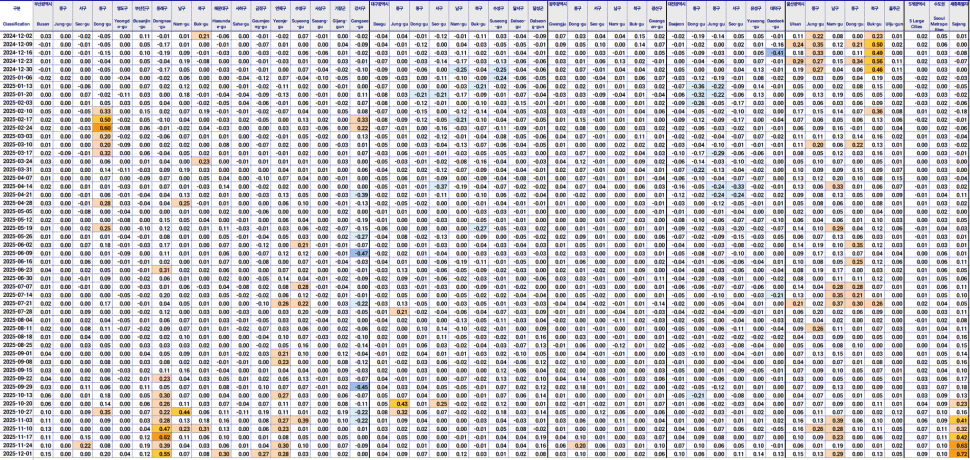Click the 2024-12-02 date row label
This screenshot has width=970, height=460.
(x=17, y=35)
